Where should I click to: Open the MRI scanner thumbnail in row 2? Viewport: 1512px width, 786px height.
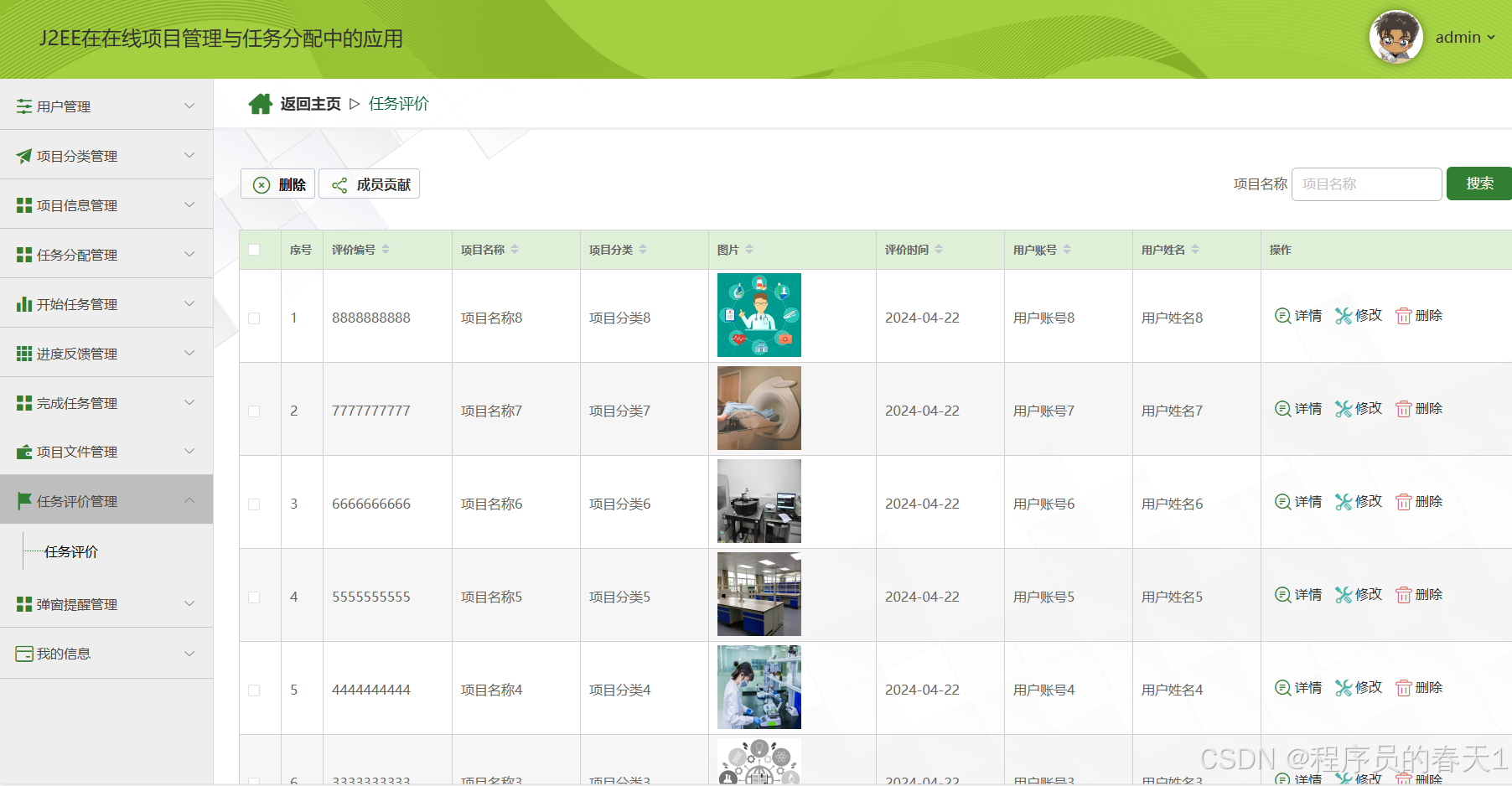click(x=759, y=408)
